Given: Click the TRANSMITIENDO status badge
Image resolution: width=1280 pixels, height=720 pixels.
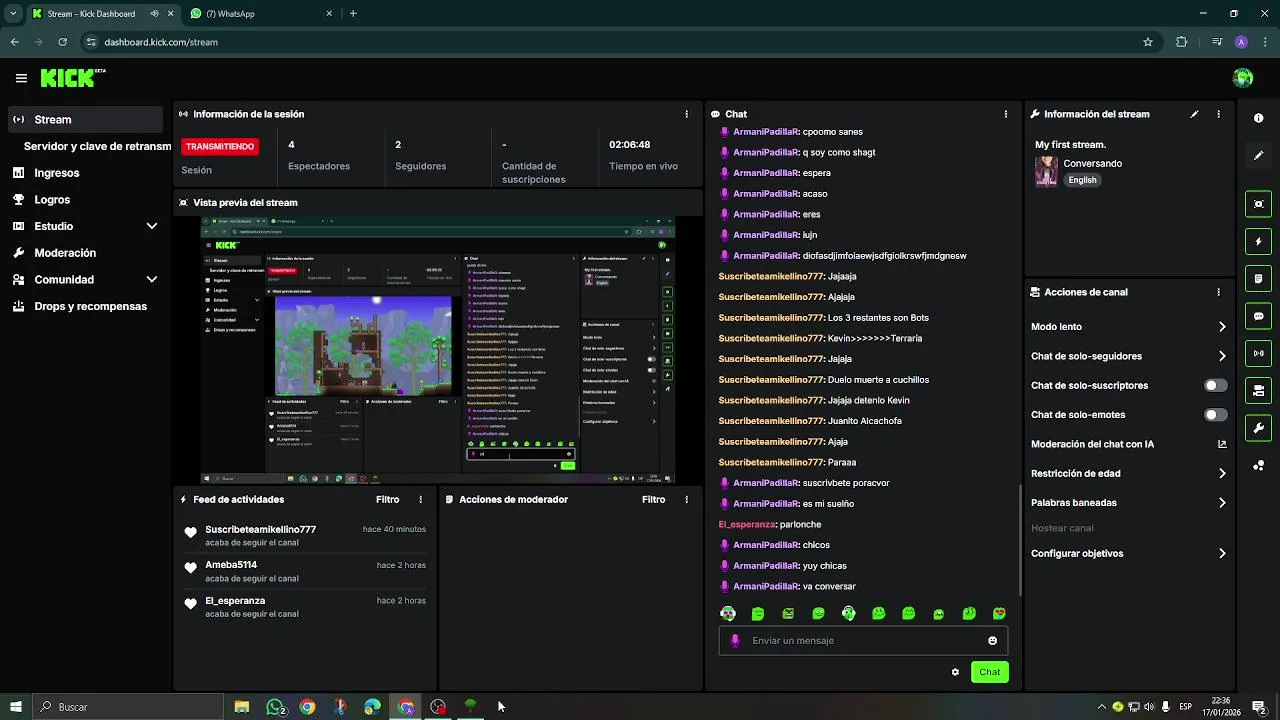Looking at the screenshot, I should coord(220,146).
